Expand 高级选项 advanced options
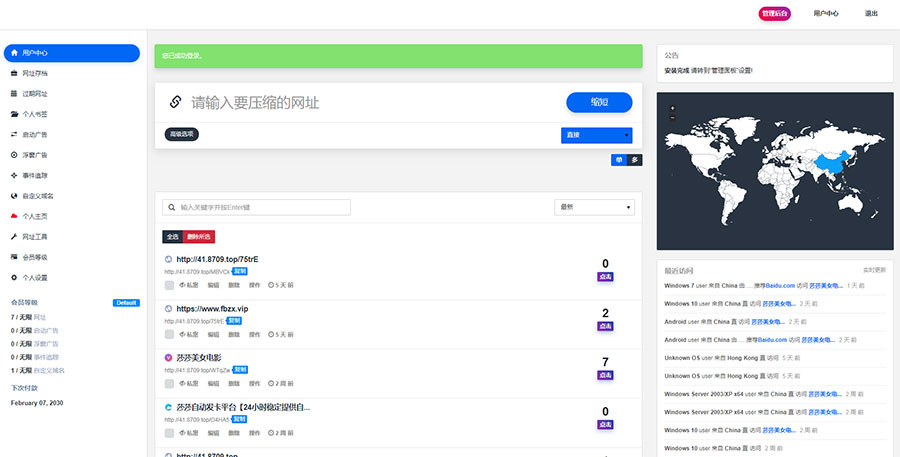 (182, 134)
